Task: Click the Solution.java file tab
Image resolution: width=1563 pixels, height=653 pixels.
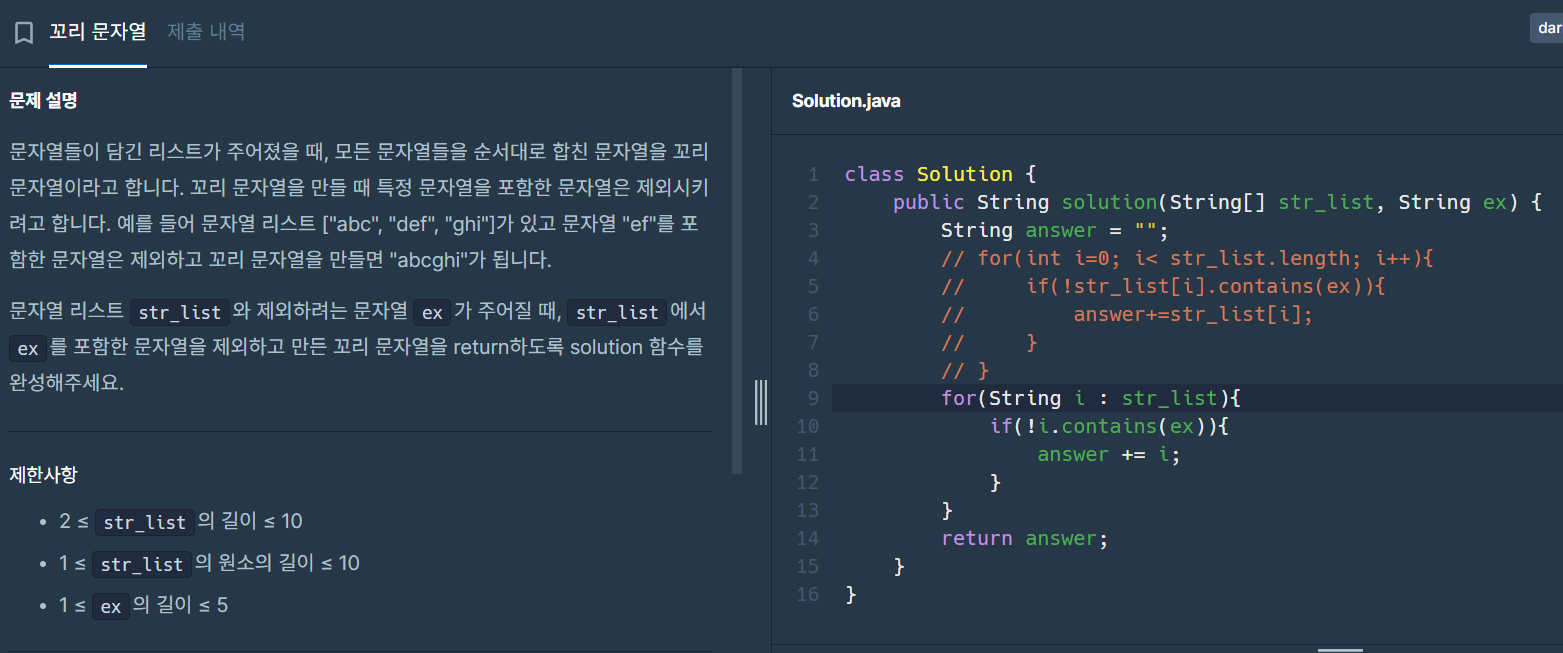Action: pyautogui.click(x=846, y=101)
